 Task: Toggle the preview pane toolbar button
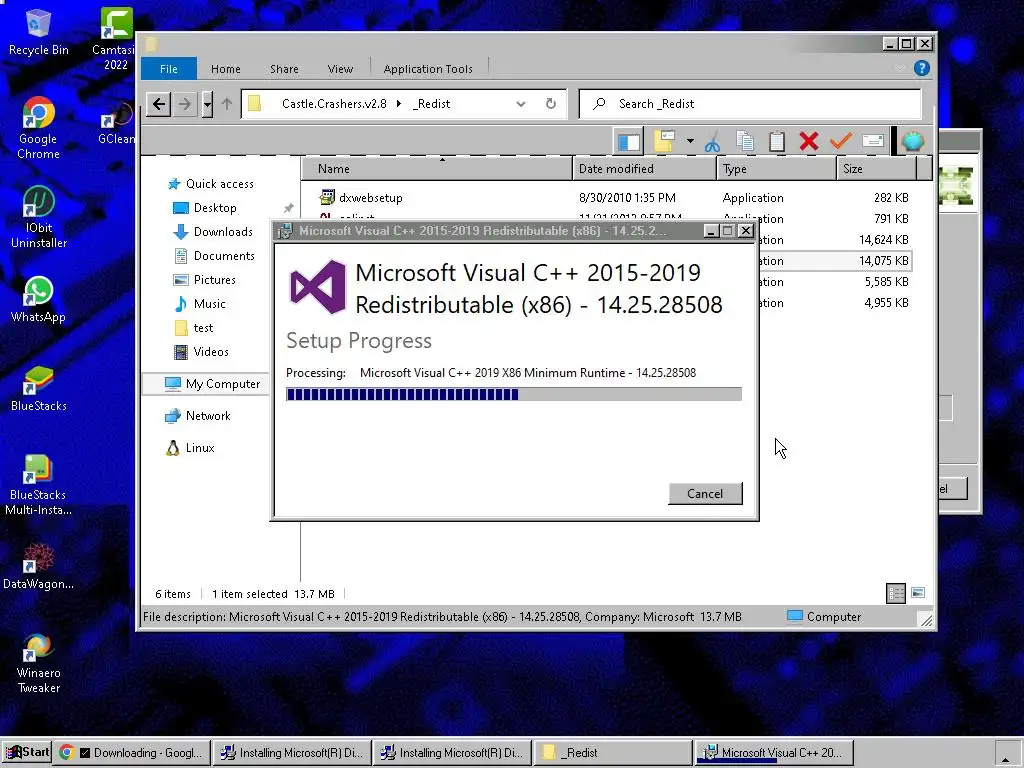(x=628, y=142)
